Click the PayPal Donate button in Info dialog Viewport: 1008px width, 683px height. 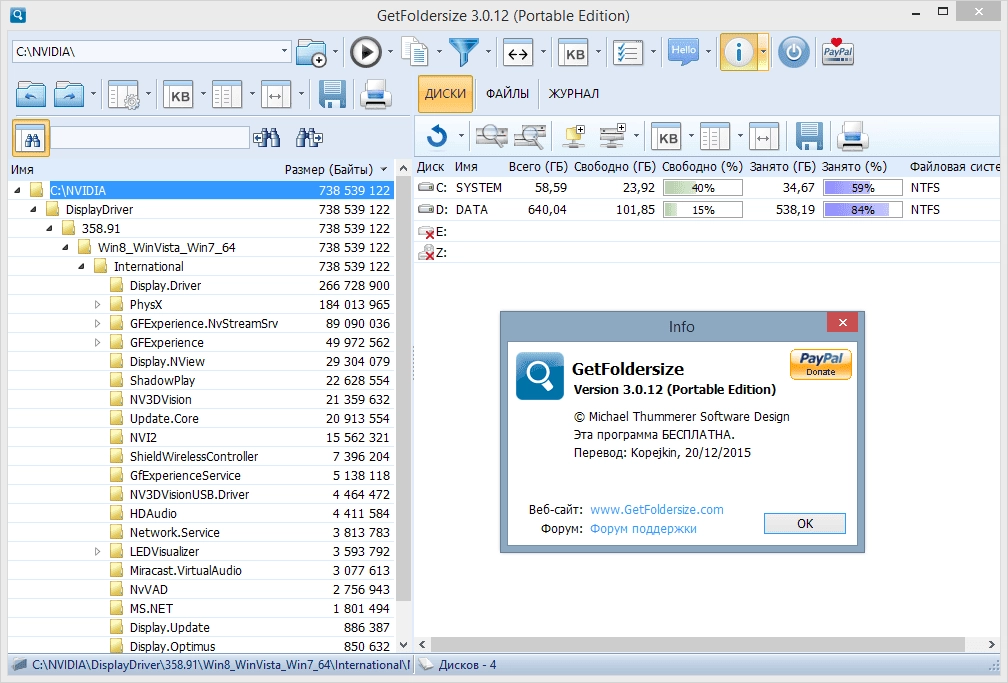click(821, 364)
